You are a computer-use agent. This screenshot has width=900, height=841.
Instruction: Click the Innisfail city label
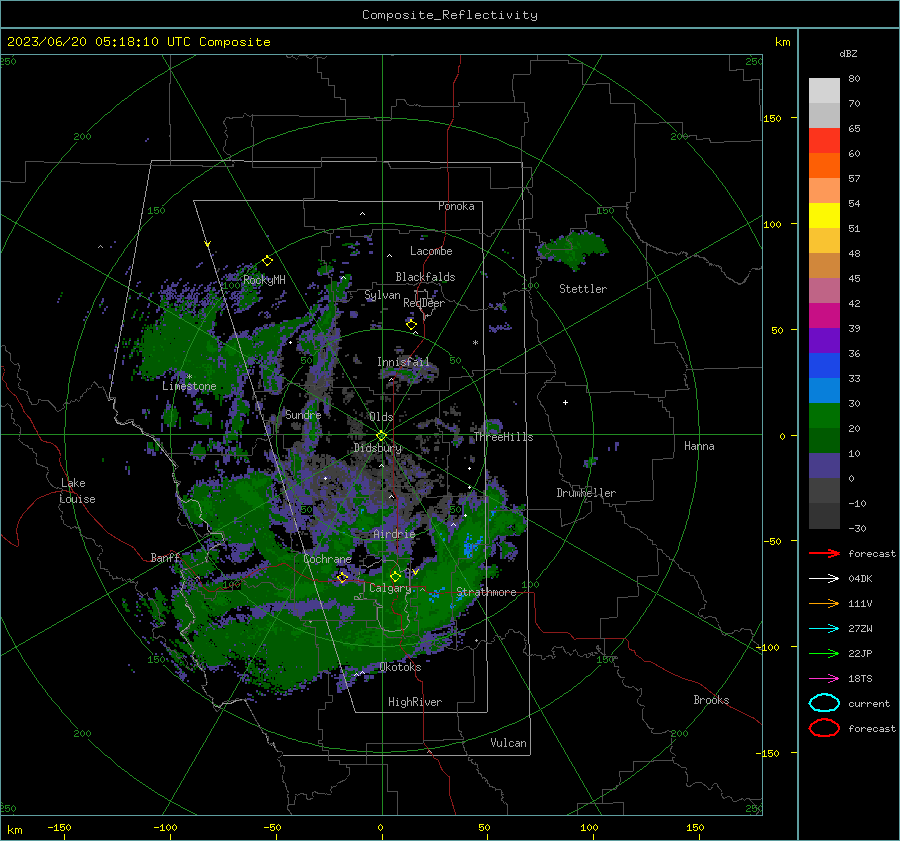(403, 362)
